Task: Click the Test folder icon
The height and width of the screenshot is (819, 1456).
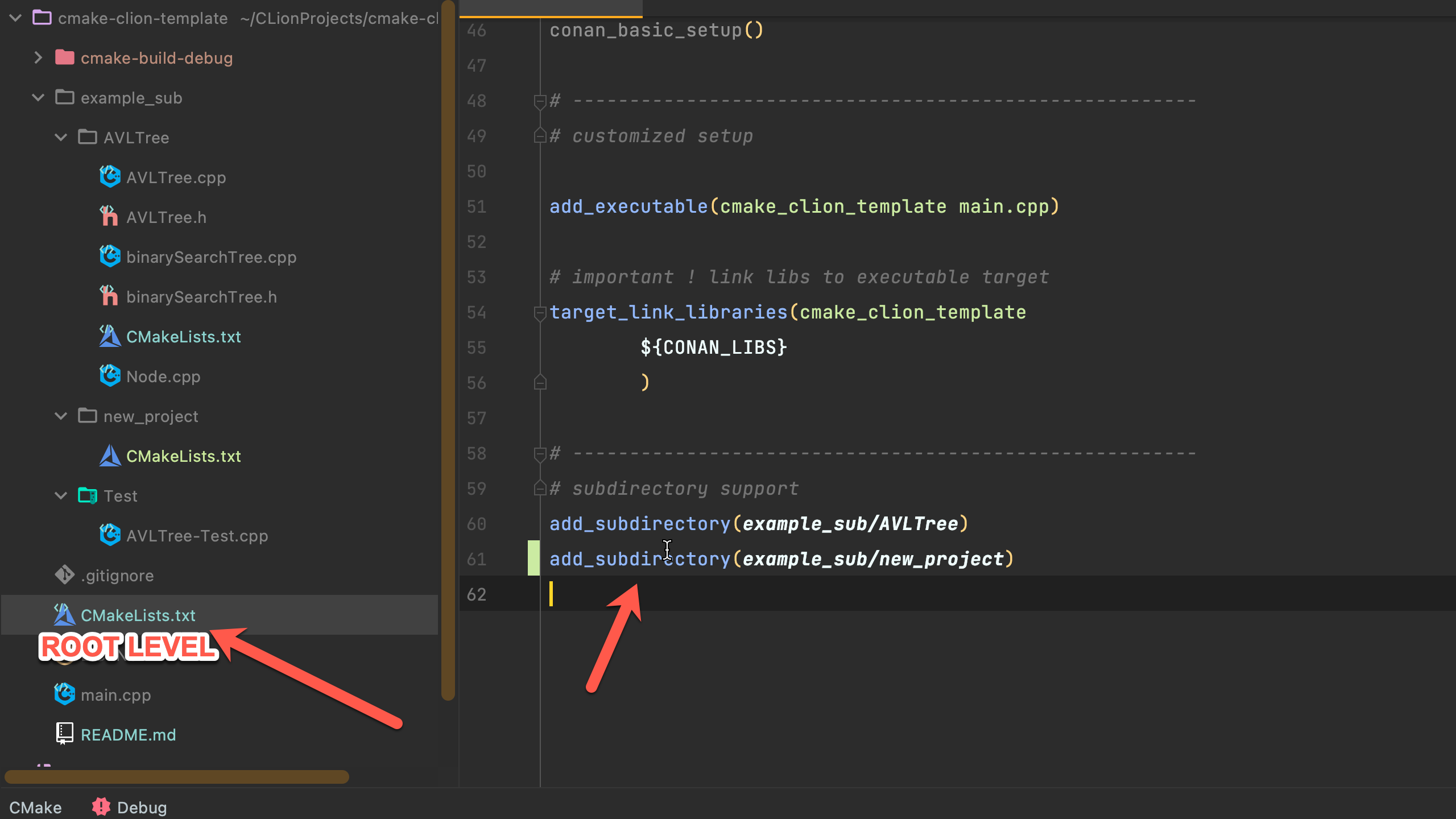Action: (x=88, y=495)
